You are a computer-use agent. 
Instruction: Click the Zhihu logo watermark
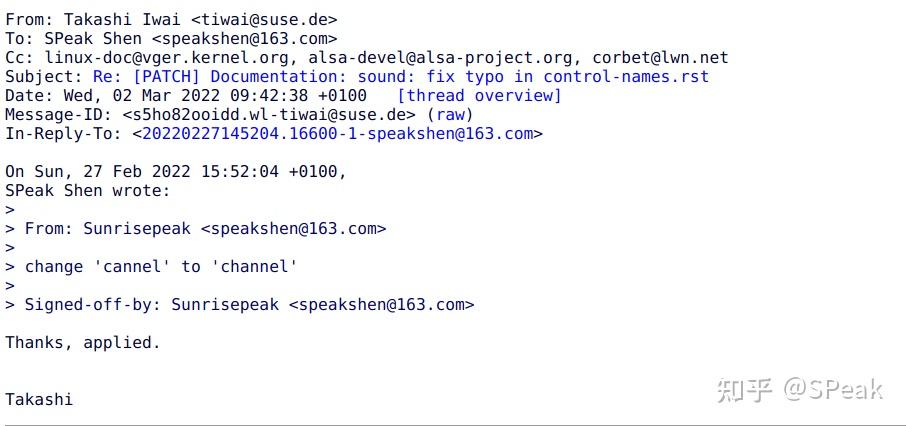click(x=745, y=389)
